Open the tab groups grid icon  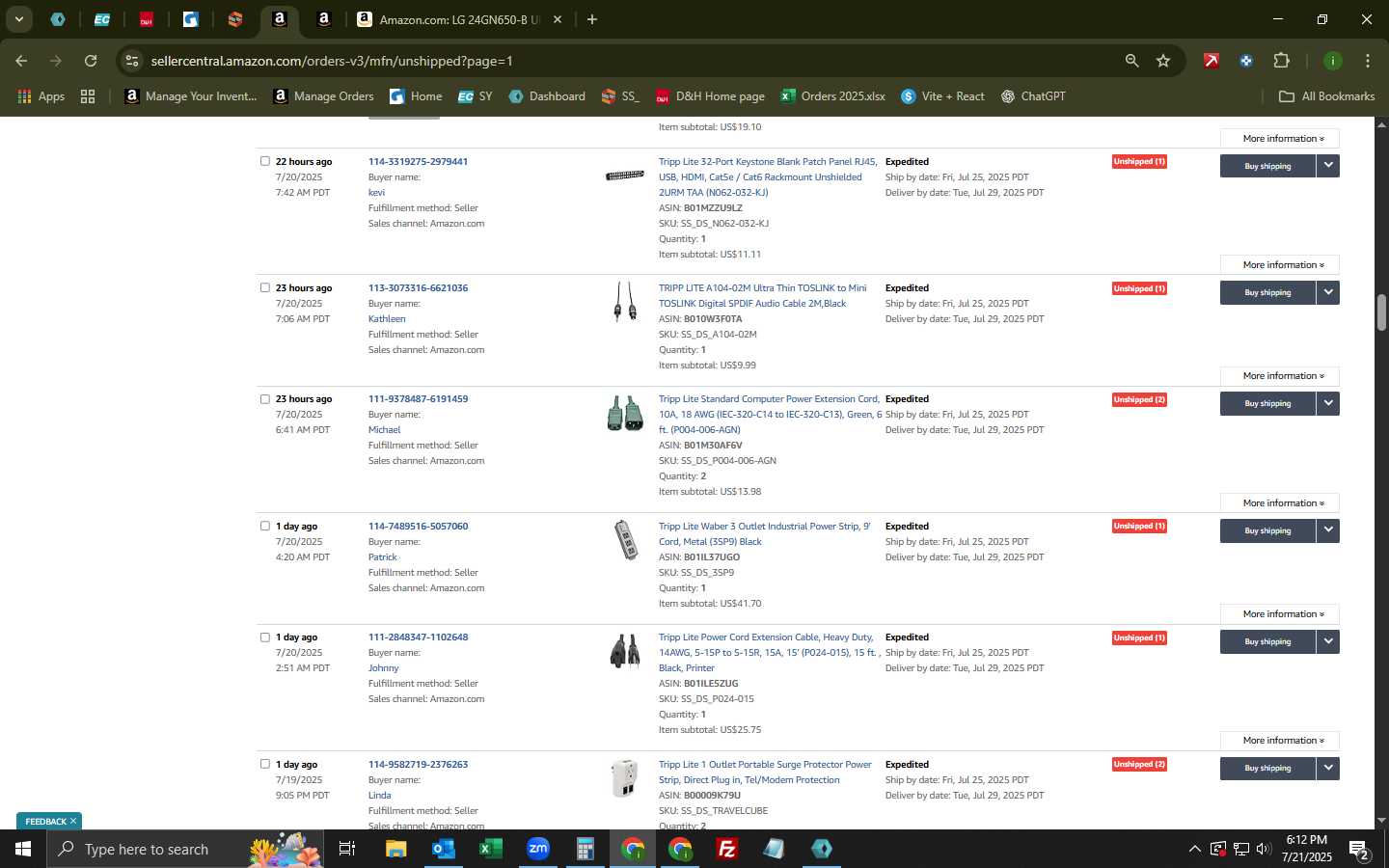(x=88, y=96)
